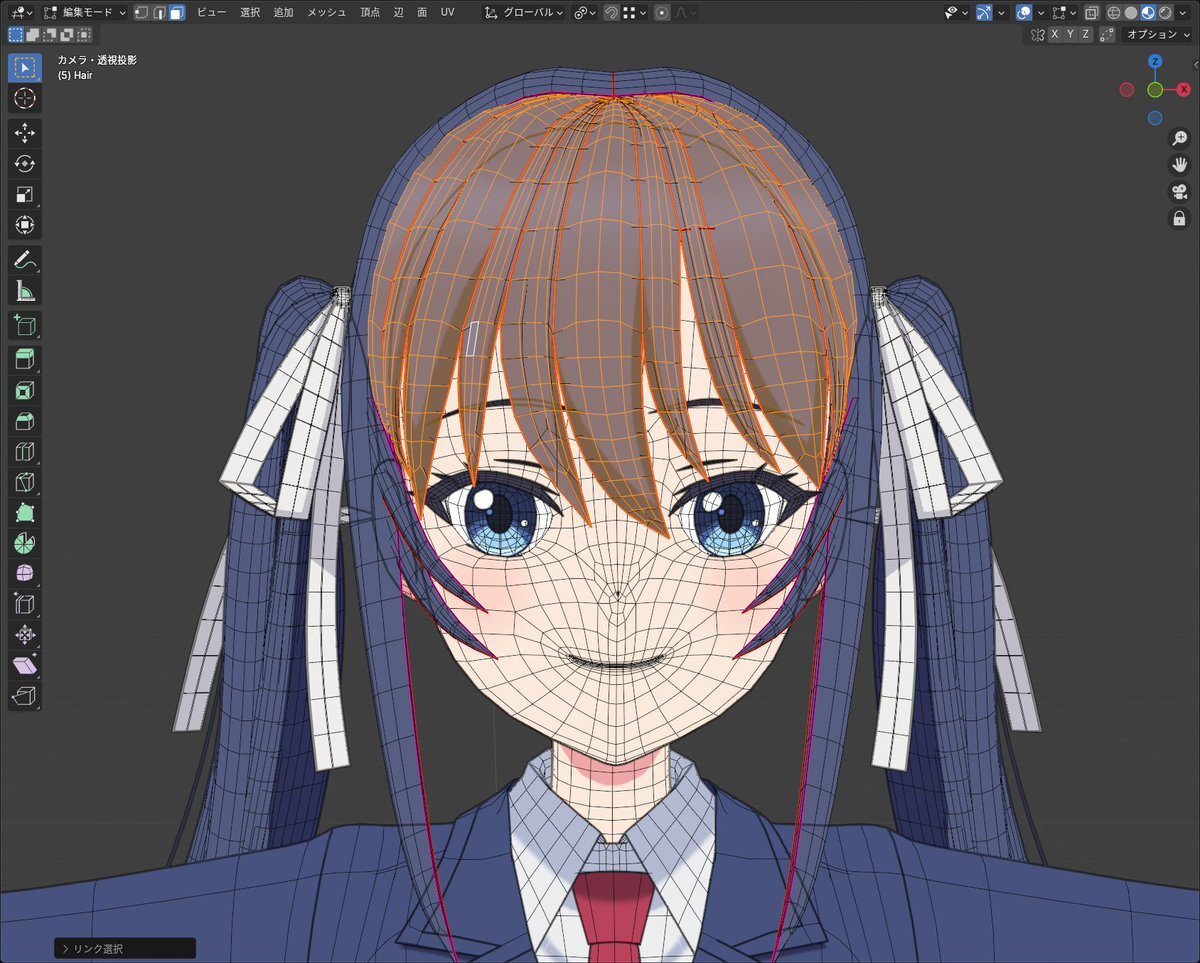1200x963 pixels.
Task: Activate the Annotate pencil tool
Action: click(25, 260)
